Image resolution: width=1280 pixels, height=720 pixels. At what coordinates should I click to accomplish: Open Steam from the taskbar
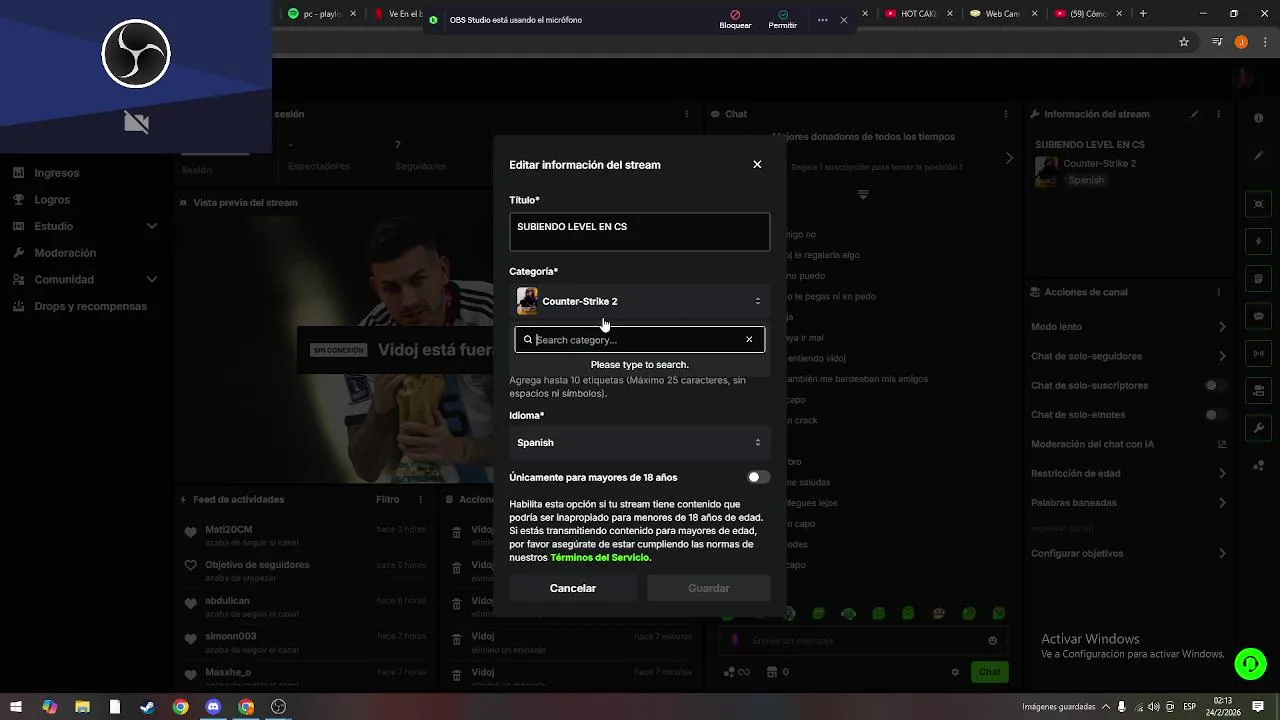[147, 707]
